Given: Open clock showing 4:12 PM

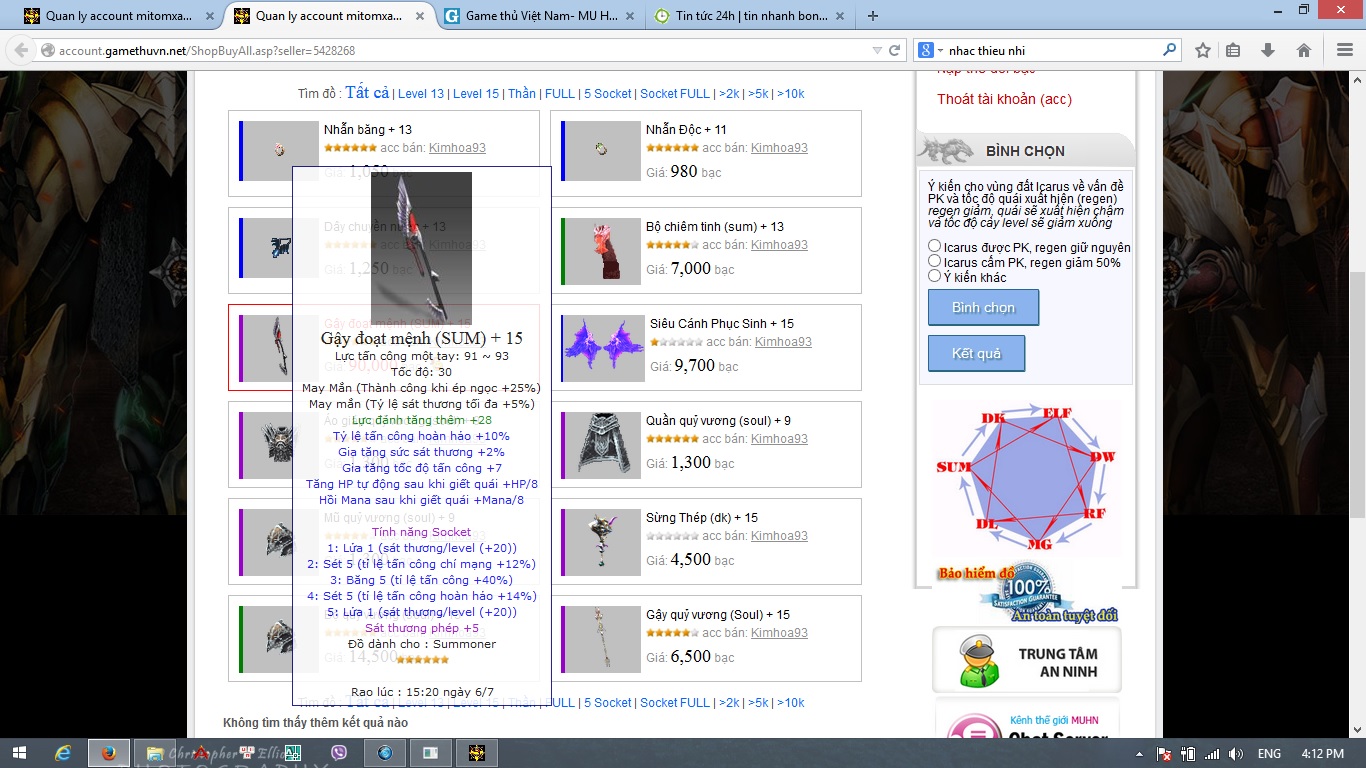Looking at the screenshot, I should [1322, 753].
